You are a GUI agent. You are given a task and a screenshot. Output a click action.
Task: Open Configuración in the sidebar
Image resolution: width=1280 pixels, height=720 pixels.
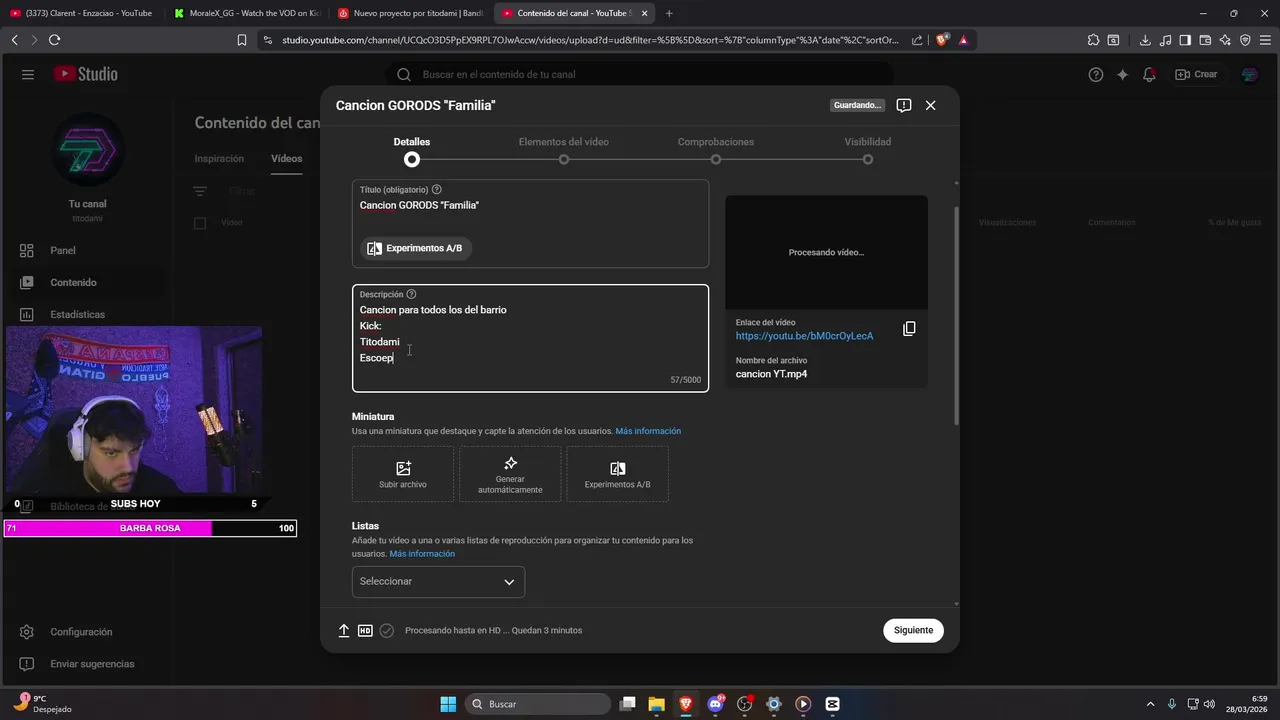87,632
